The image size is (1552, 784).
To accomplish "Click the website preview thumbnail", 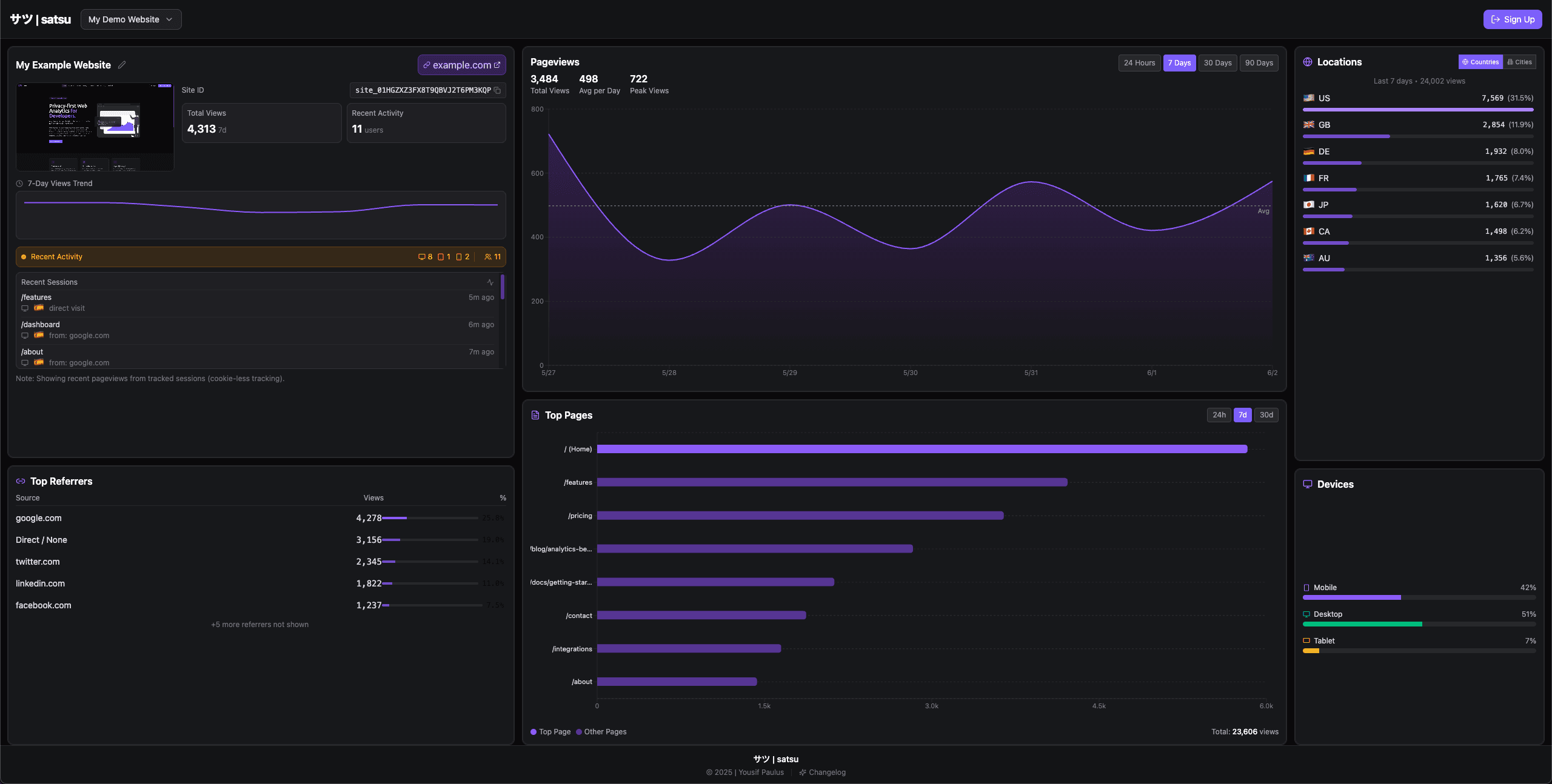I will pos(95,127).
